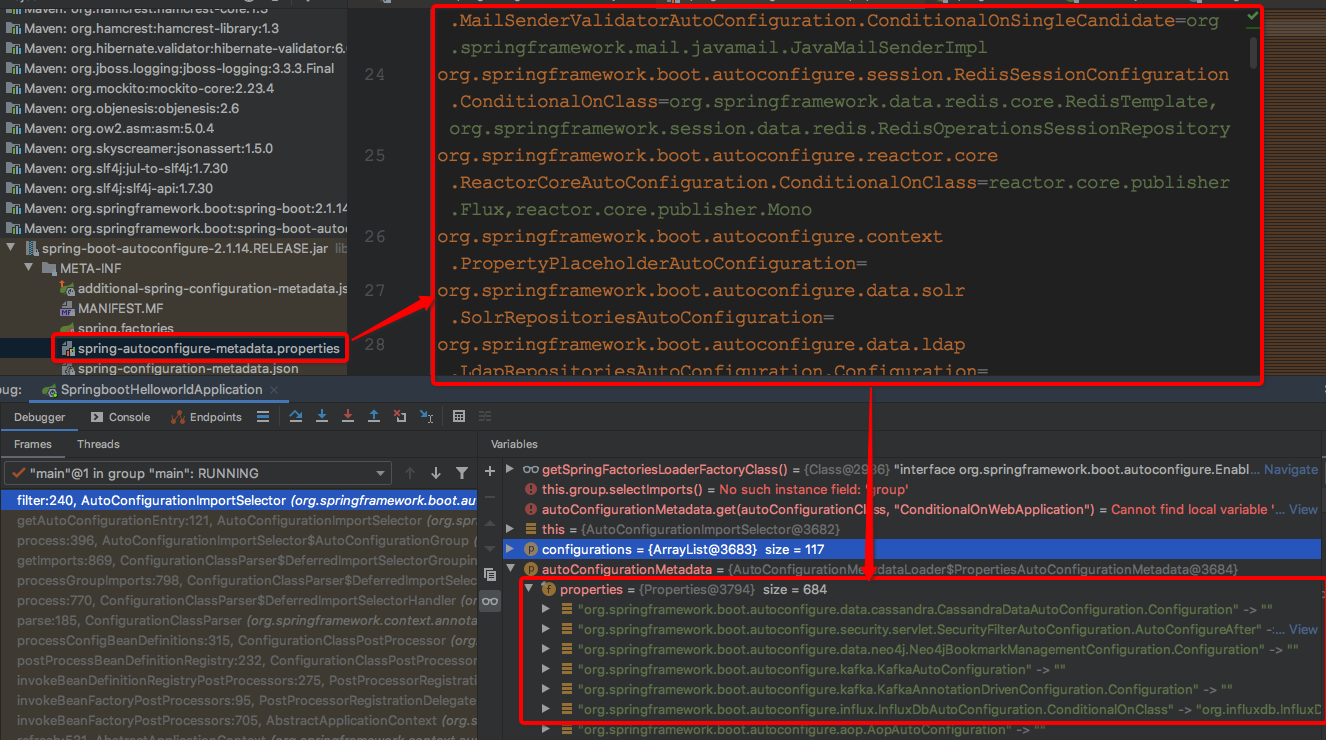Select the processGroupImports:798 stack frame
Viewport: 1326px width, 740px height.
(239, 580)
